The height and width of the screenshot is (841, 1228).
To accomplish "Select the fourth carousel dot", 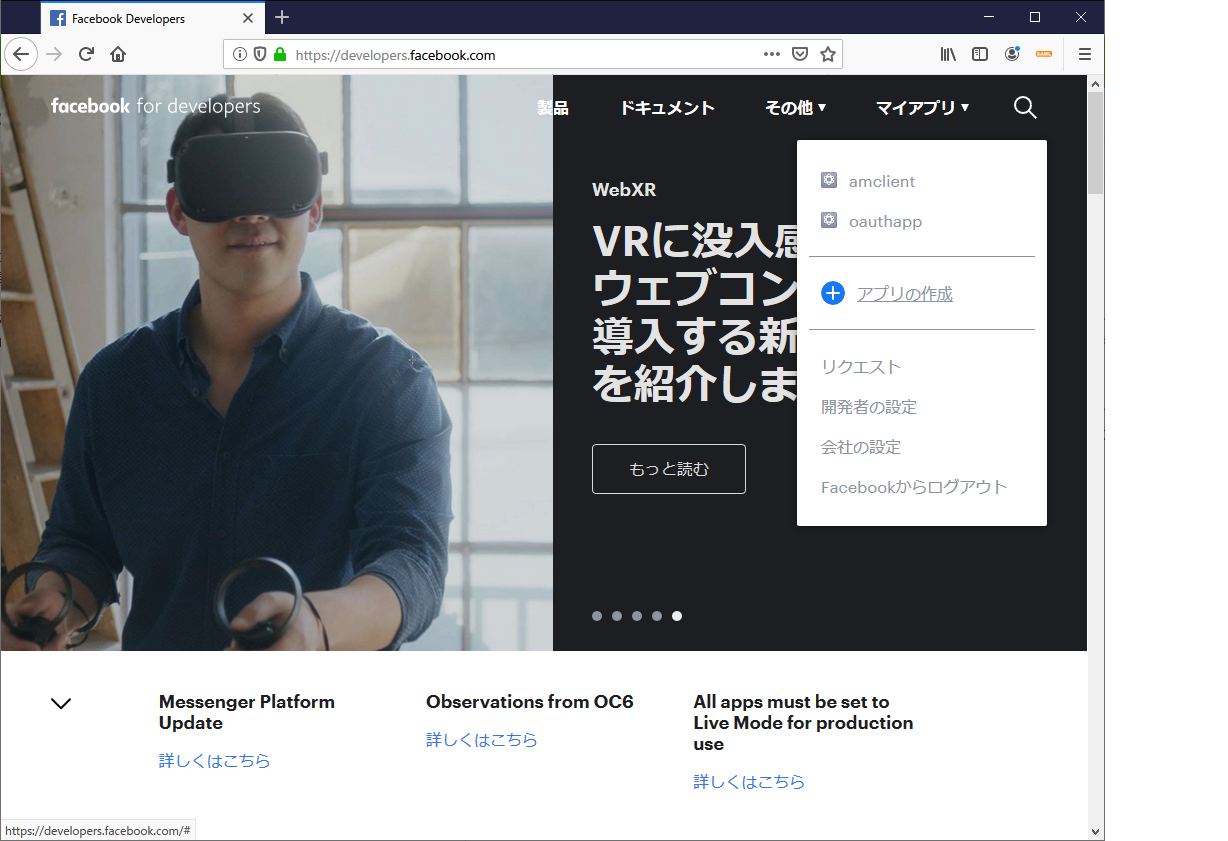I will [657, 616].
